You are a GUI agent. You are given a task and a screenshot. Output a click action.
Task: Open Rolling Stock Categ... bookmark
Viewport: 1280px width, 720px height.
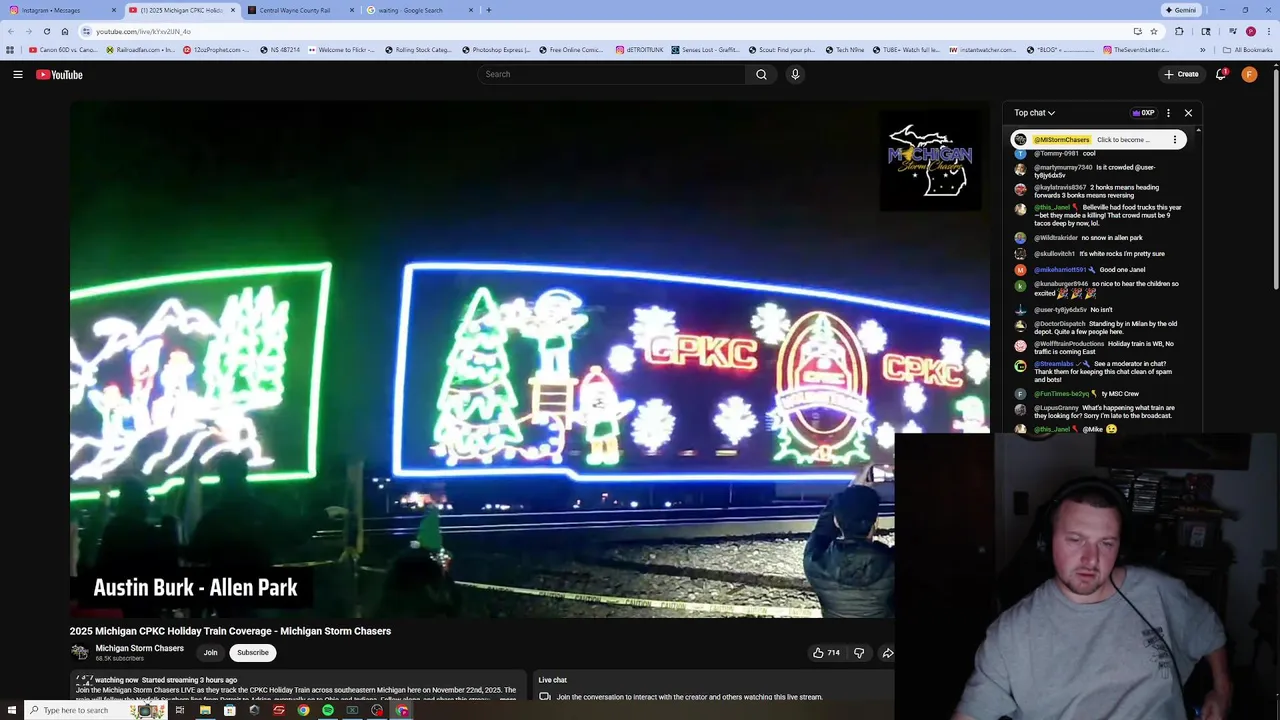(418, 50)
